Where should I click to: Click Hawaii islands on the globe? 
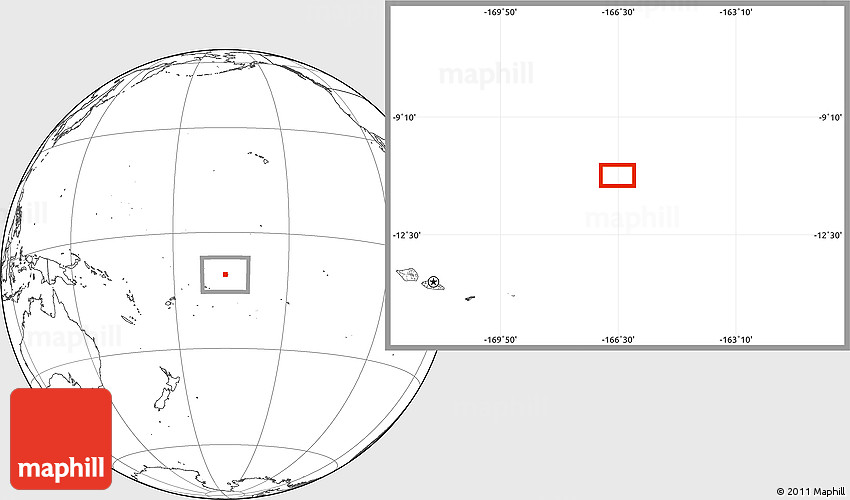point(259,157)
